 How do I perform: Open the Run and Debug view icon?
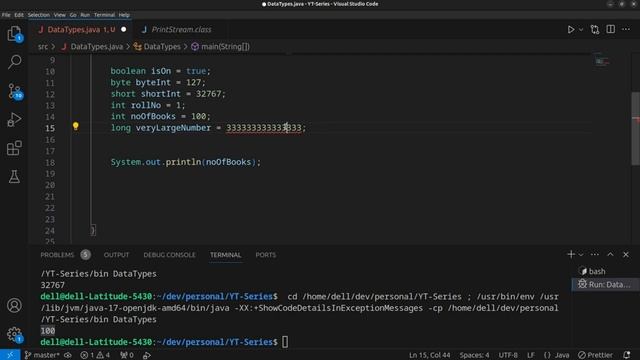point(14,120)
